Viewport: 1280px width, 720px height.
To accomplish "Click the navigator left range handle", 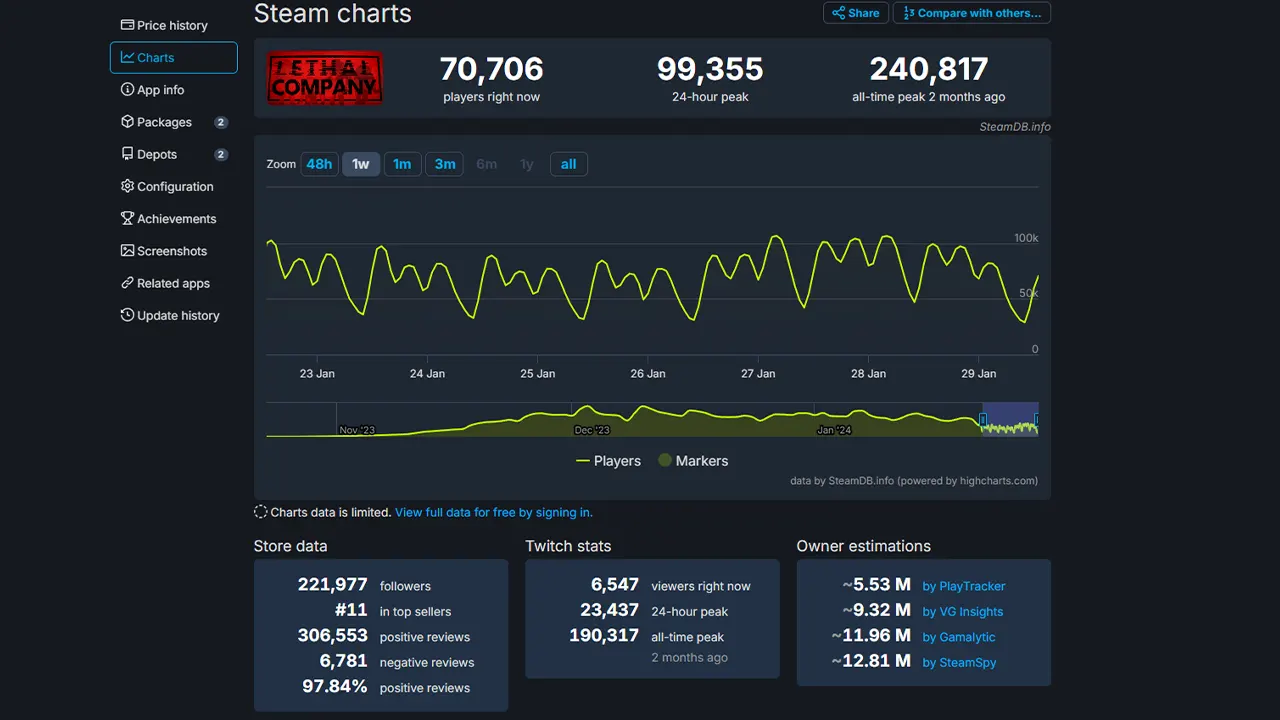I will (x=983, y=419).
